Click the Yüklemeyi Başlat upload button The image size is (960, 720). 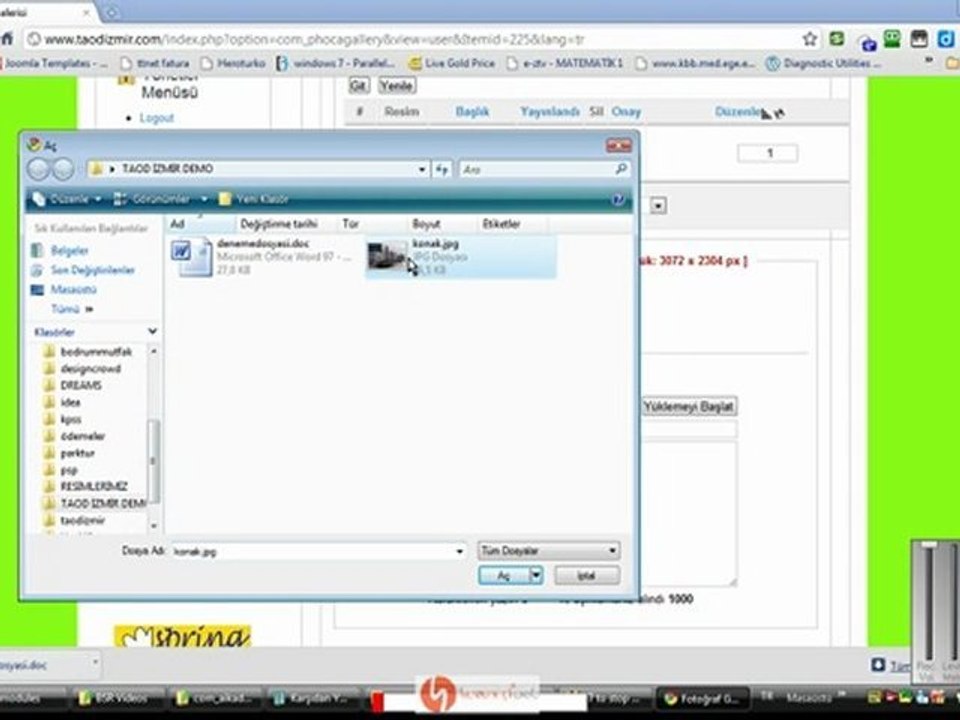click(x=689, y=406)
